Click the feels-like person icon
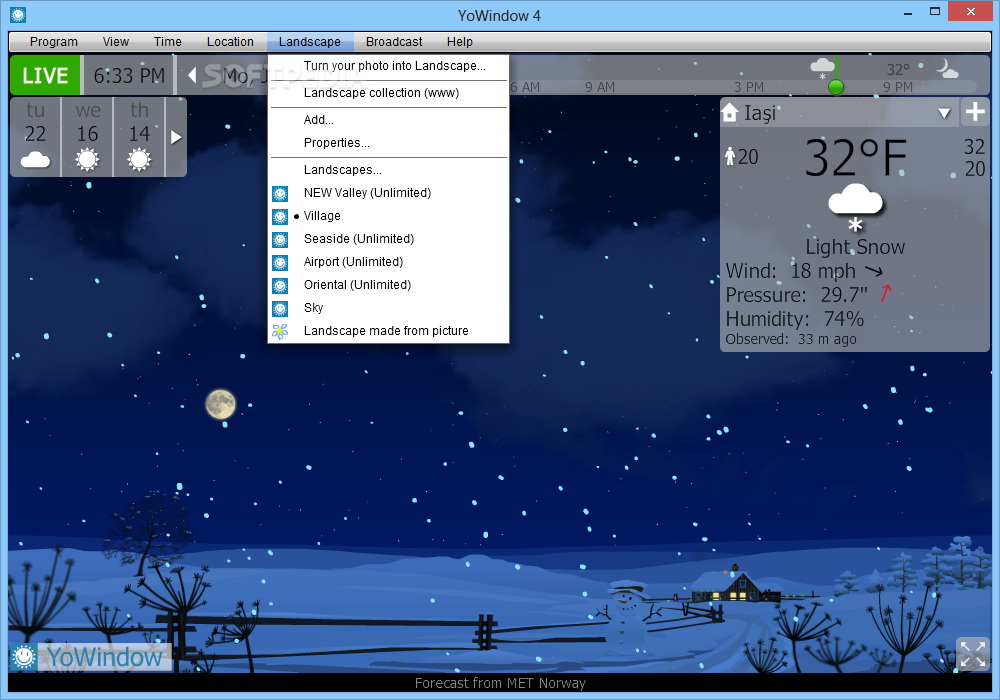Image resolution: width=1000 pixels, height=700 pixels. [730, 156]
